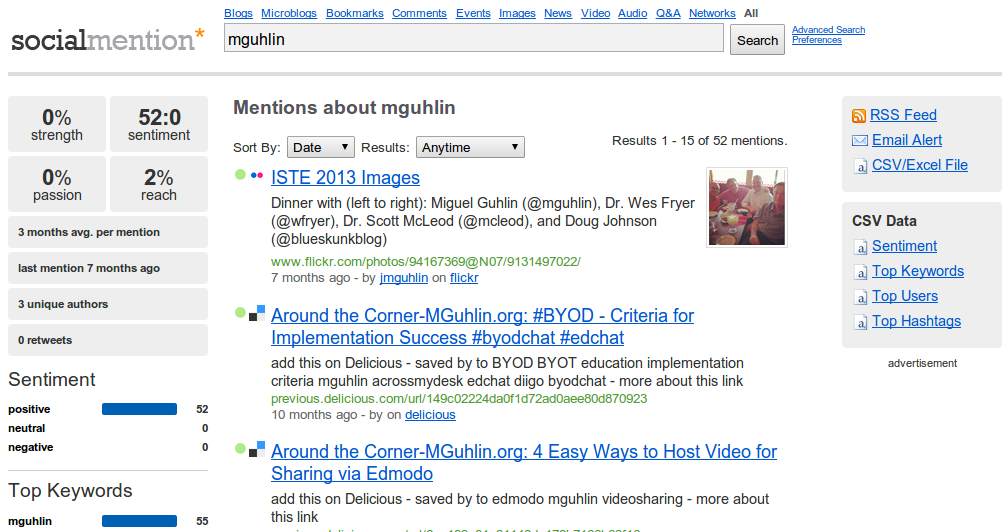
Task: Click the Flickr dots icon beside ISTE 2013 Images
Action: pos(257,175)
